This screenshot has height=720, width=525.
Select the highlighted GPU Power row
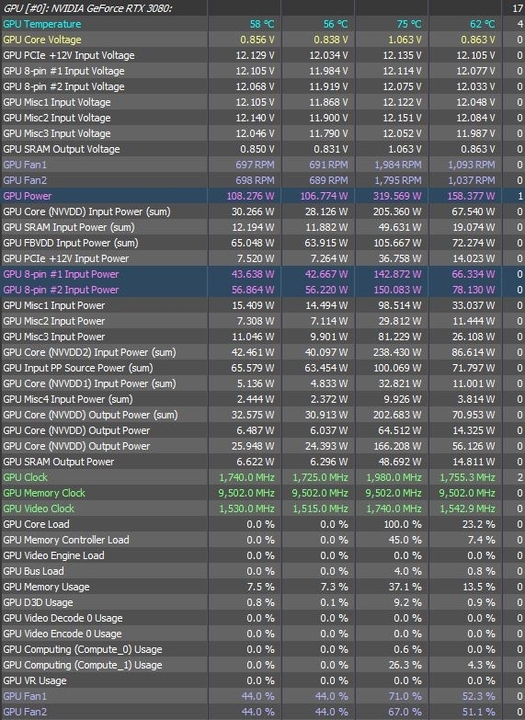[x=262, y=196]
